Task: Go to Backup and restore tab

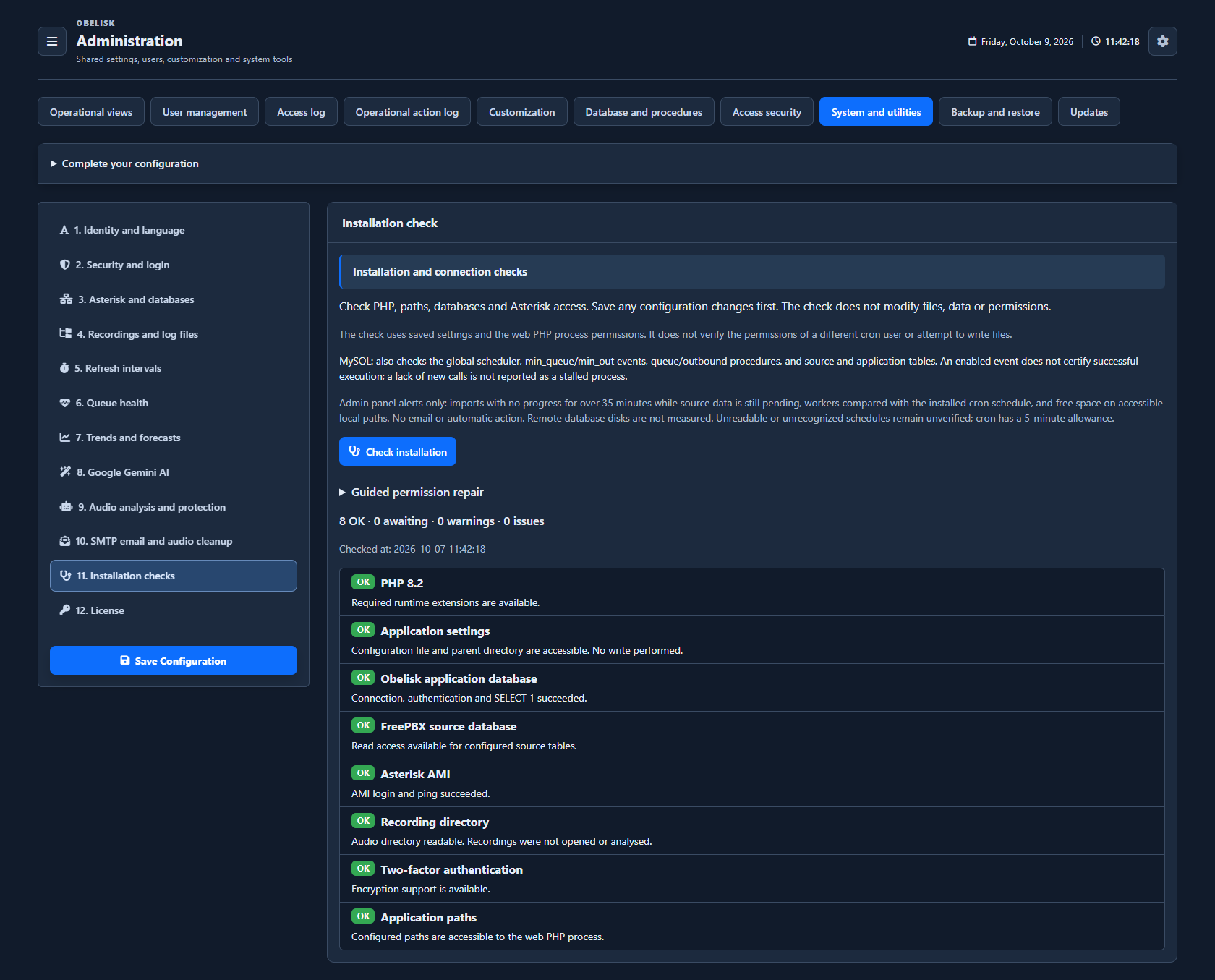Action: [x=995, y=111]
